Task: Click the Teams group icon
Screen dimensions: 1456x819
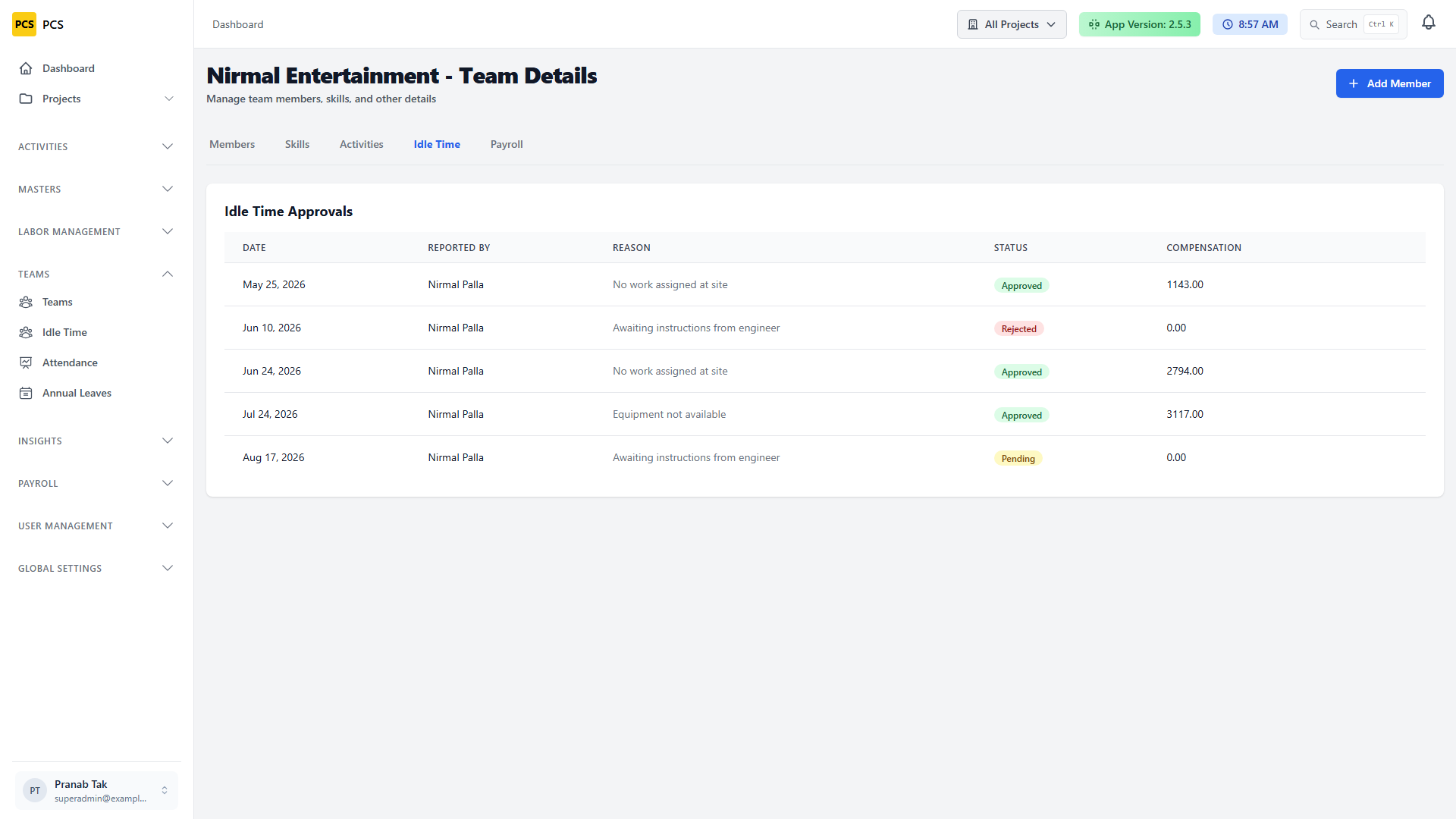Action: (x=26, y=302)
